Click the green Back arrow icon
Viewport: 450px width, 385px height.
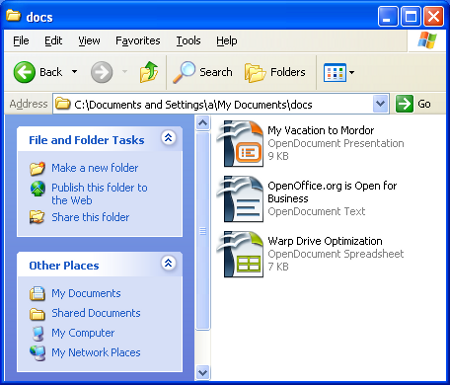tap(24, 72)
